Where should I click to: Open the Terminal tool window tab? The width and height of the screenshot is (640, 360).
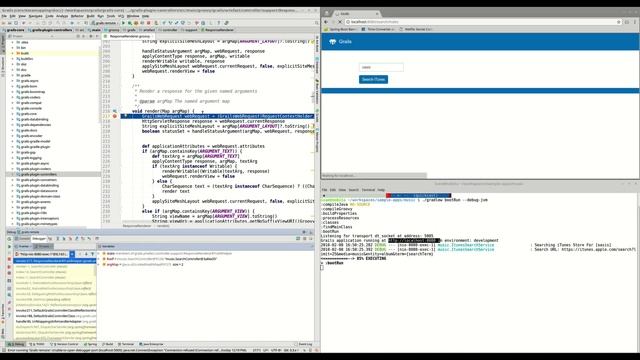point(126,344)
